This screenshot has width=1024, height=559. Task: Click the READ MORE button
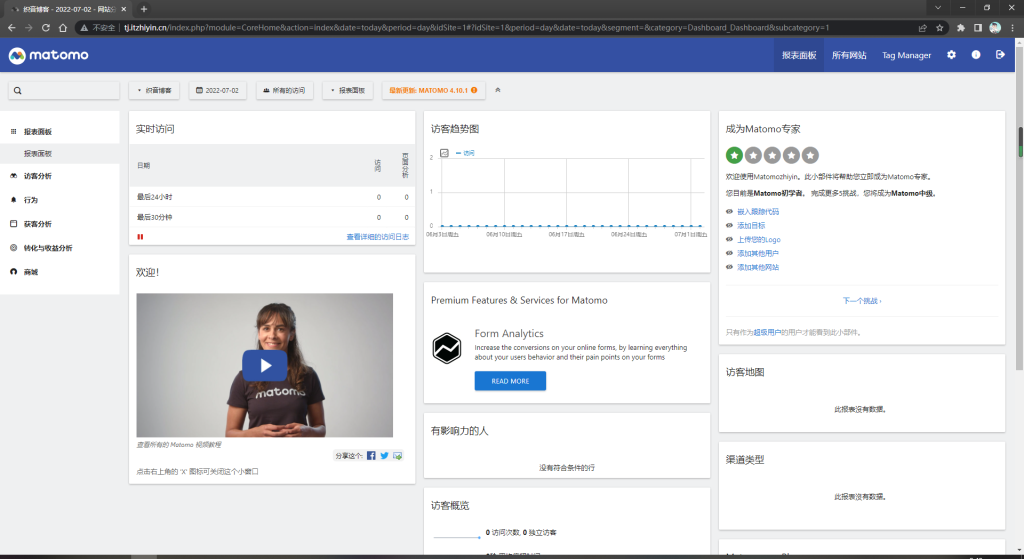510,381
